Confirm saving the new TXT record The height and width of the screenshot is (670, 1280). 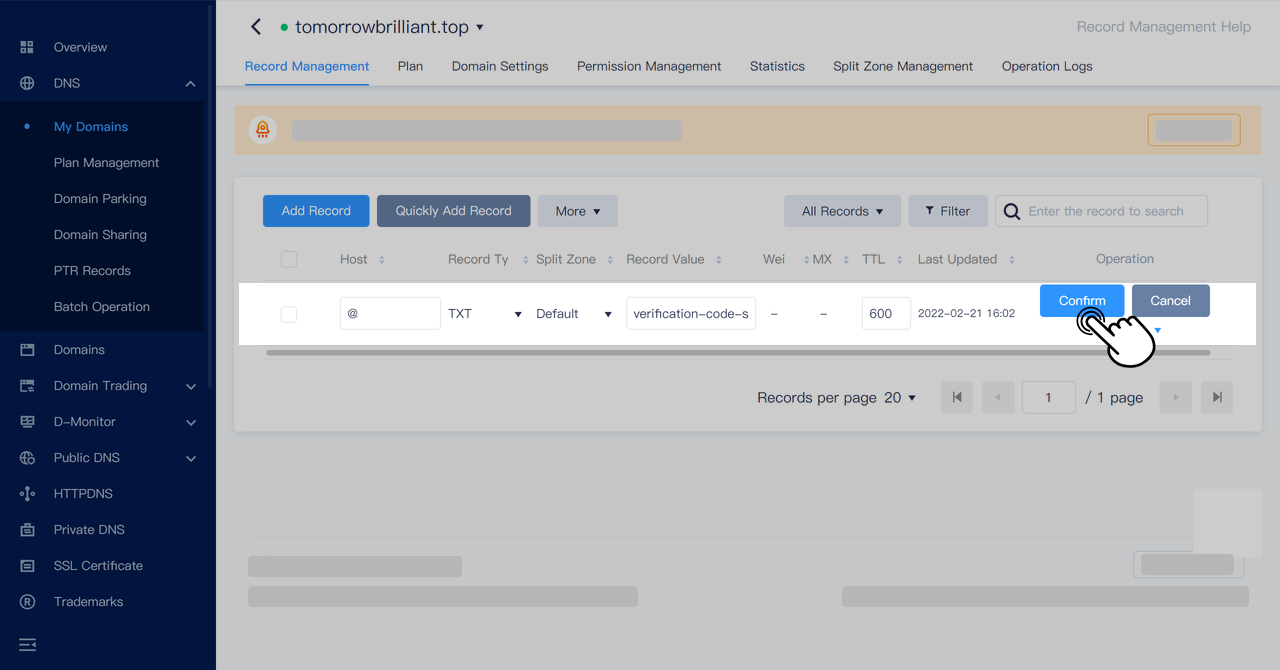point(1081,300)
